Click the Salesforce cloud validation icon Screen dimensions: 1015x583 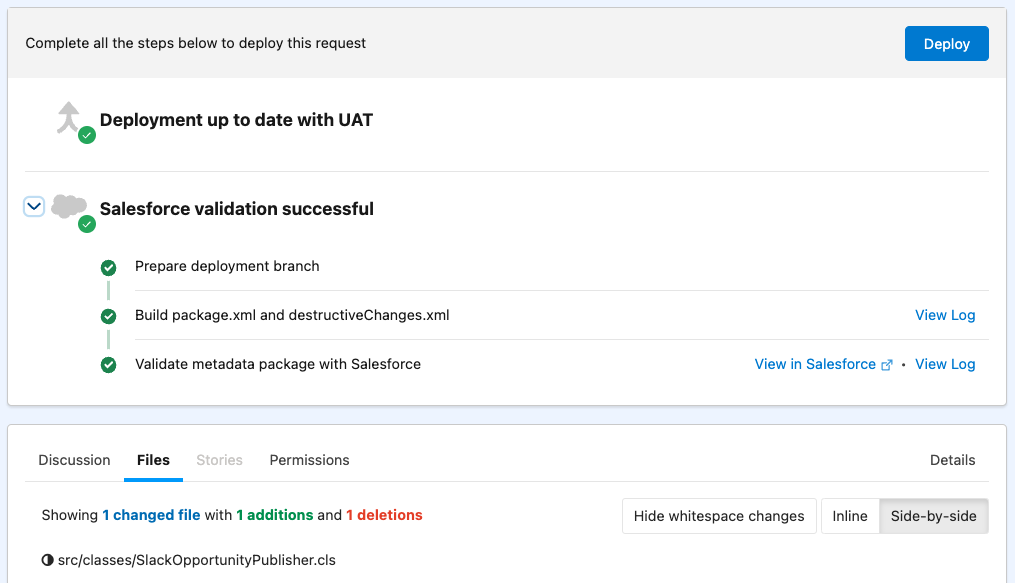click(x=68, y=205)
